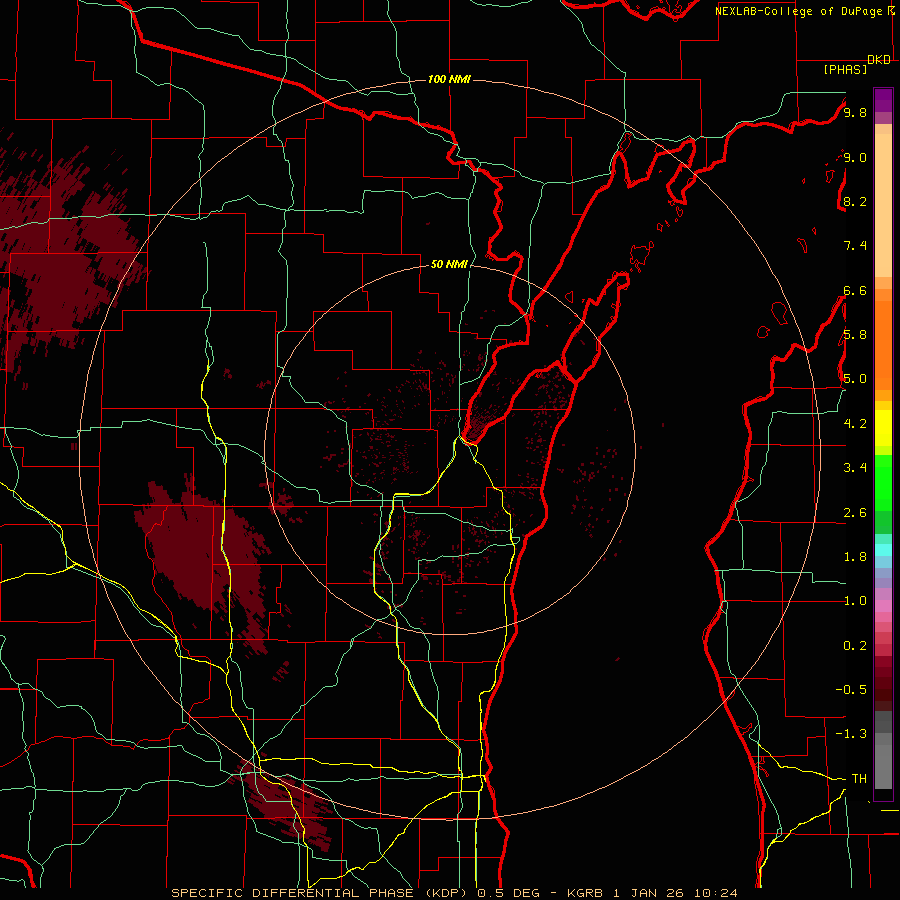Click the 9.8 value on the color scale
This screenshot has width=900, height=900.
tap(855, 113)
